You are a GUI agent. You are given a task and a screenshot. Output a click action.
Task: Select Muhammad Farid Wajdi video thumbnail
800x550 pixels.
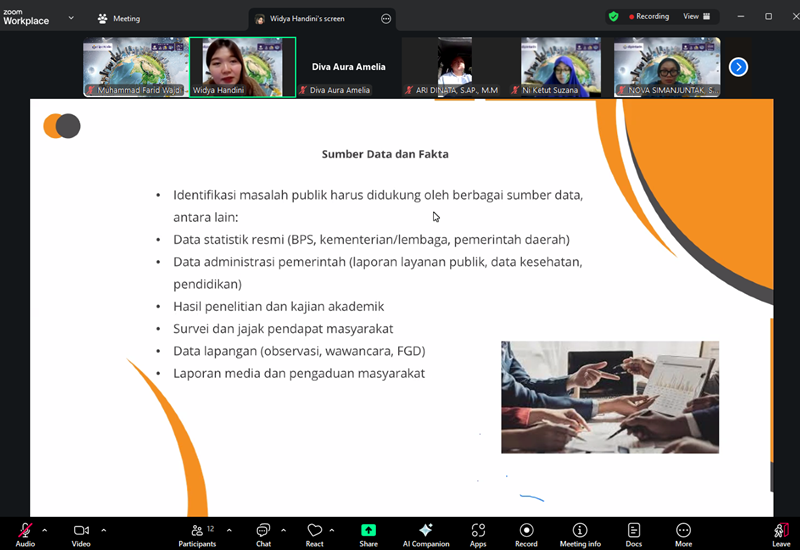[x=136, y=67]
